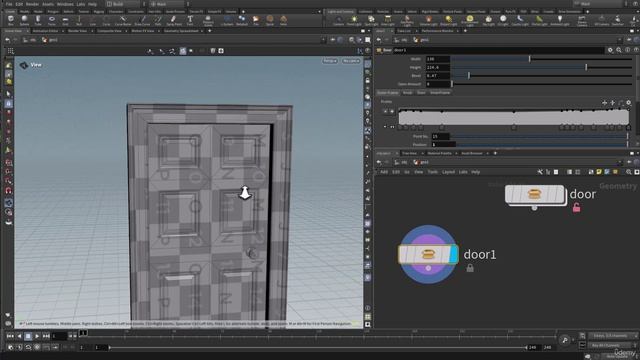The image size is (640, 360).
Task: Click the parameter pane search icon
Action: coord(619,50)
